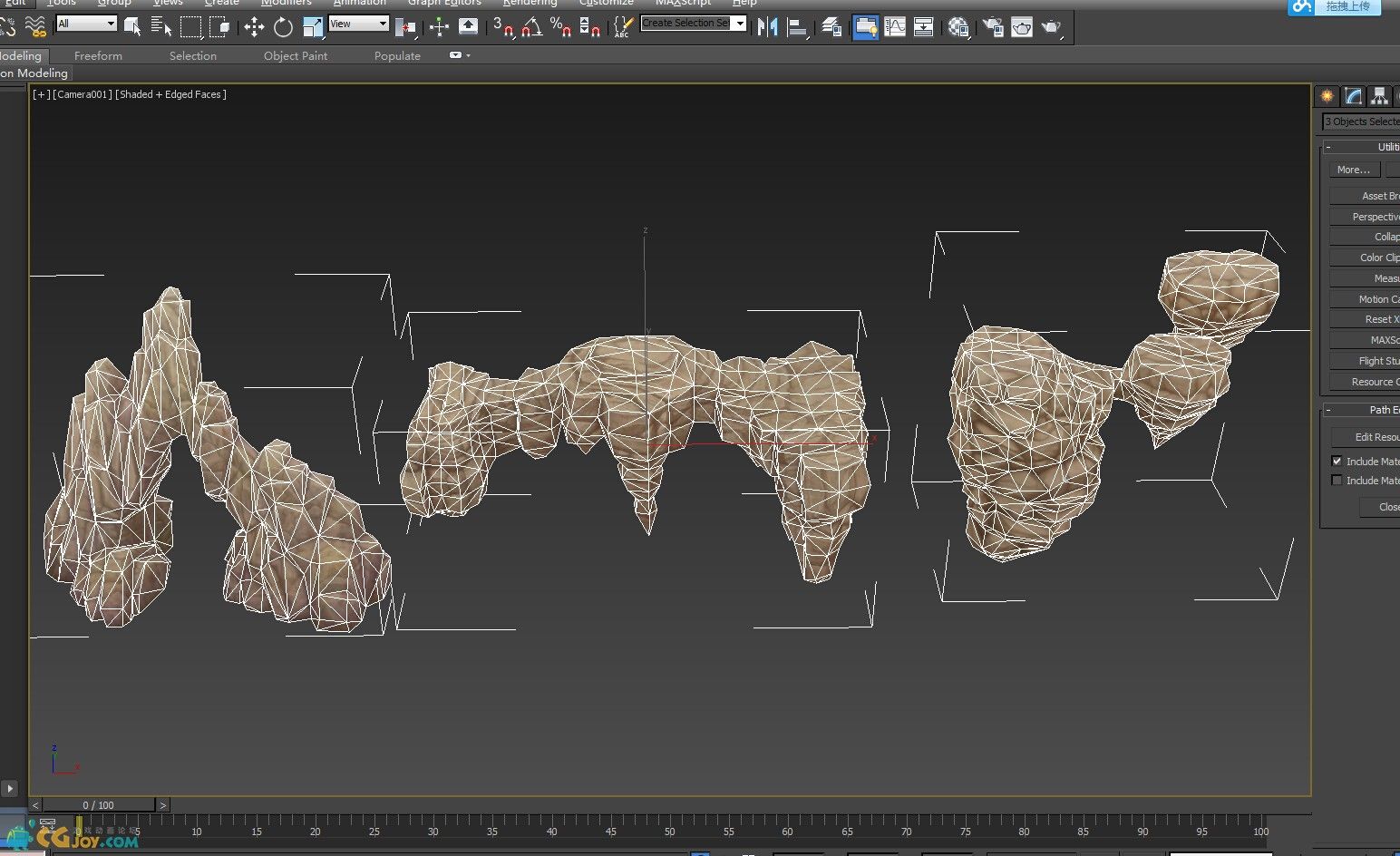
Task: Open the viewport [+] menu label
Action: tap(41, 94)
